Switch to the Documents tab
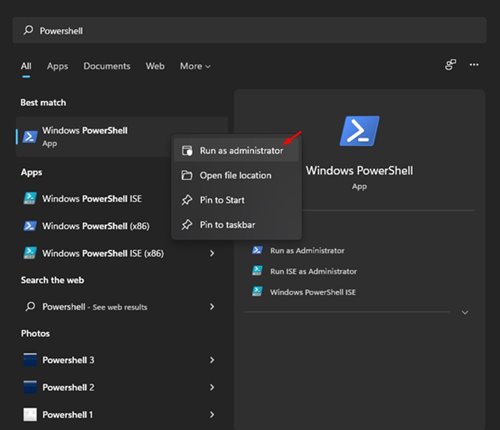 [107, 66]
